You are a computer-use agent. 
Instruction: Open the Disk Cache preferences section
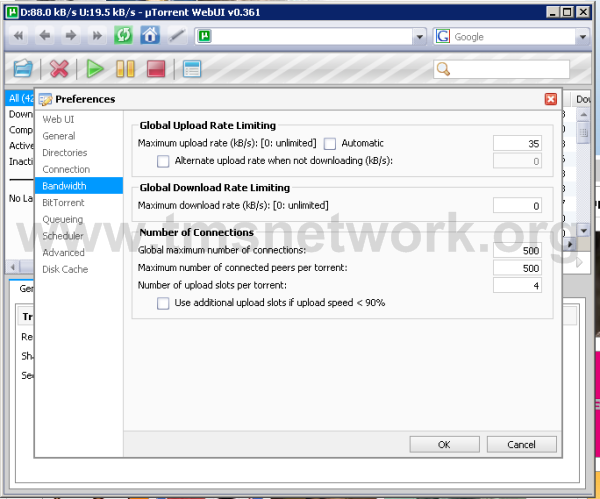[79, 269]
